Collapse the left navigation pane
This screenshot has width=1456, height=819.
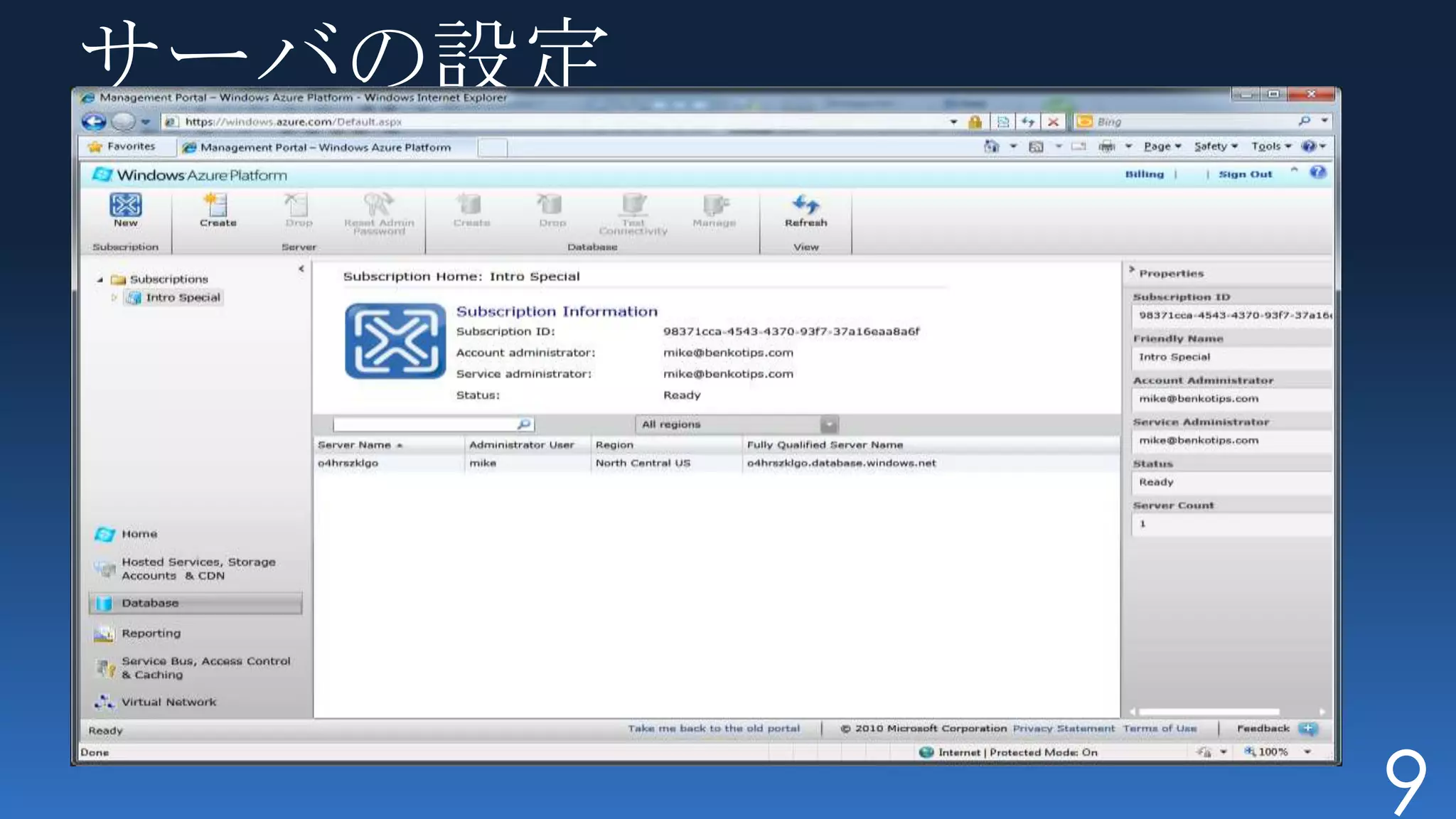(x=301, y=269)
